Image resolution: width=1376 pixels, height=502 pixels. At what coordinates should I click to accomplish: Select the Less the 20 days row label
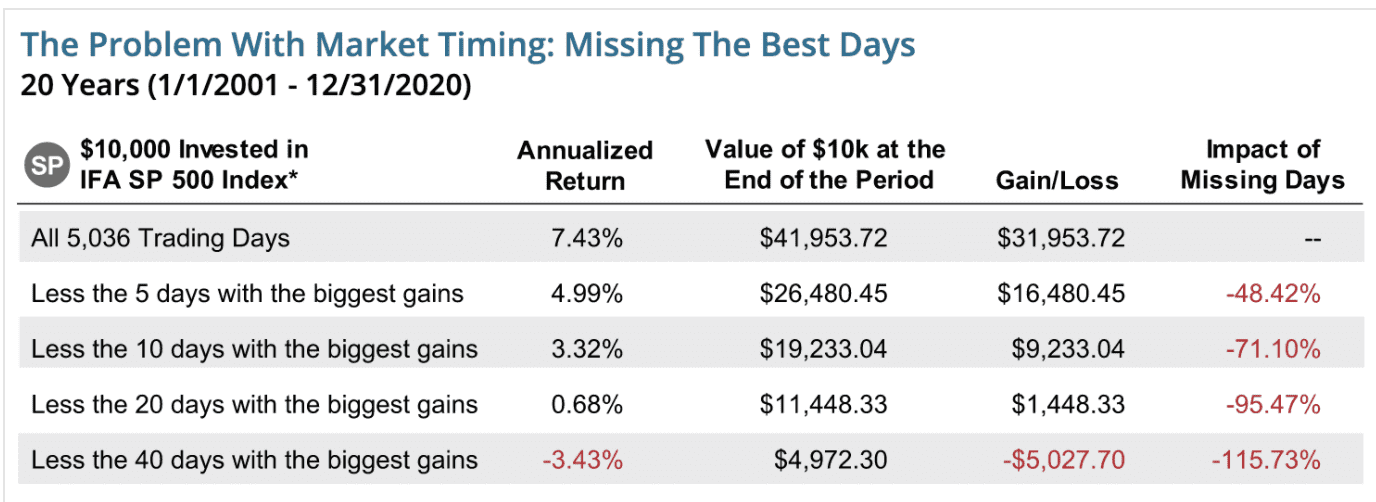254,405
